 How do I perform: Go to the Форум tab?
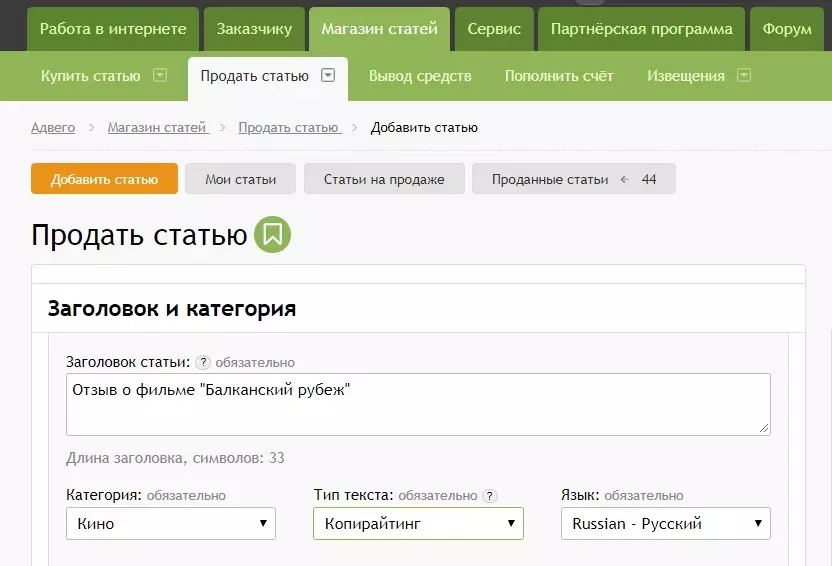pyautogui.click(x=787, y=29)
